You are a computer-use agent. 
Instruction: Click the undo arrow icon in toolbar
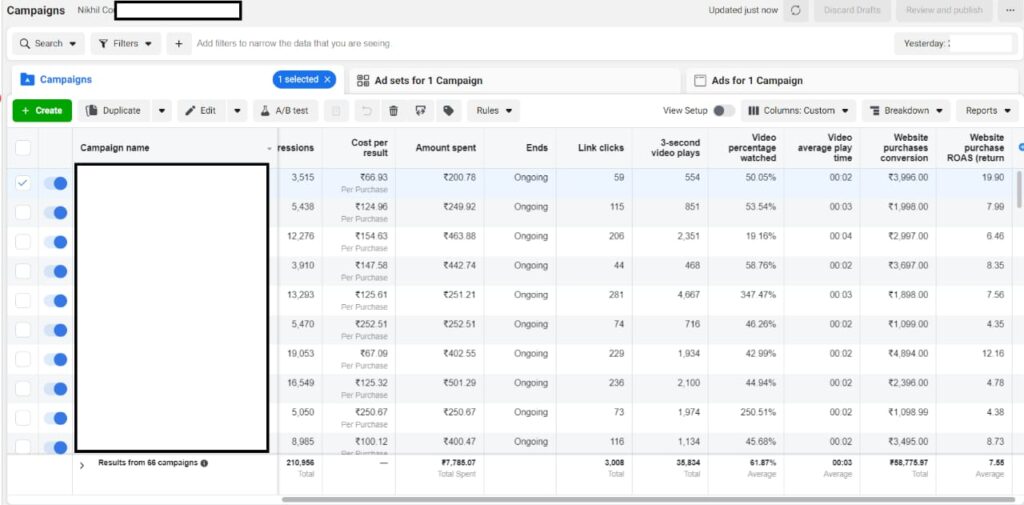click(366, 110)
